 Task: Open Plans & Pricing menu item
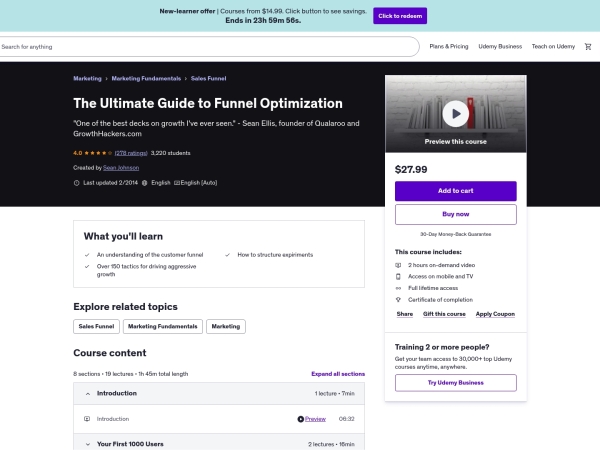(449, 46)
